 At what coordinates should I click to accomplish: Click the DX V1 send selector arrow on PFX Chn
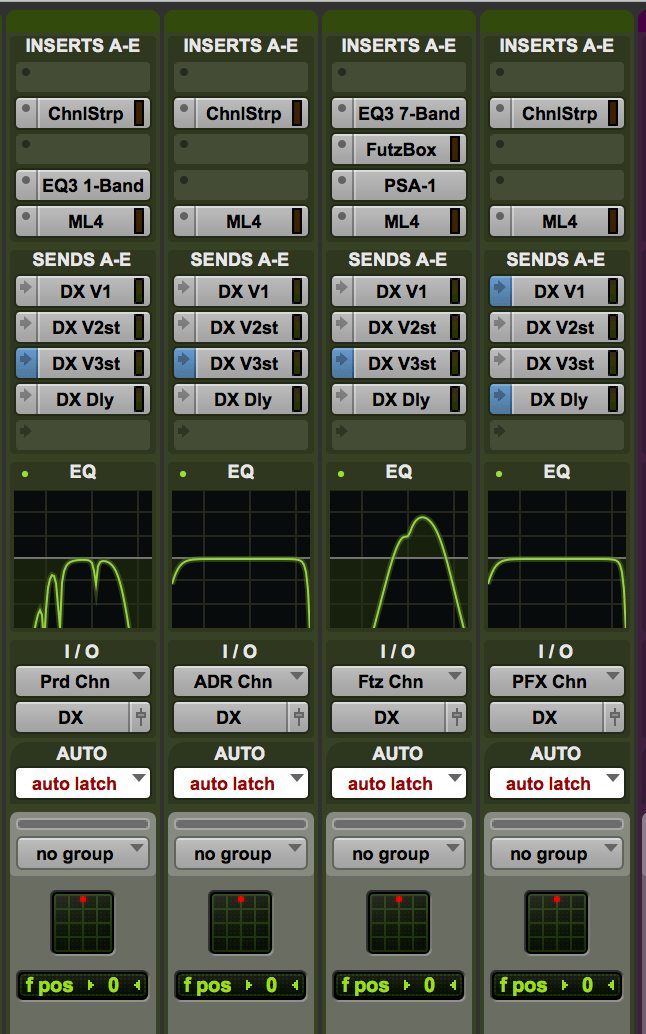click(x=501, y=291)
